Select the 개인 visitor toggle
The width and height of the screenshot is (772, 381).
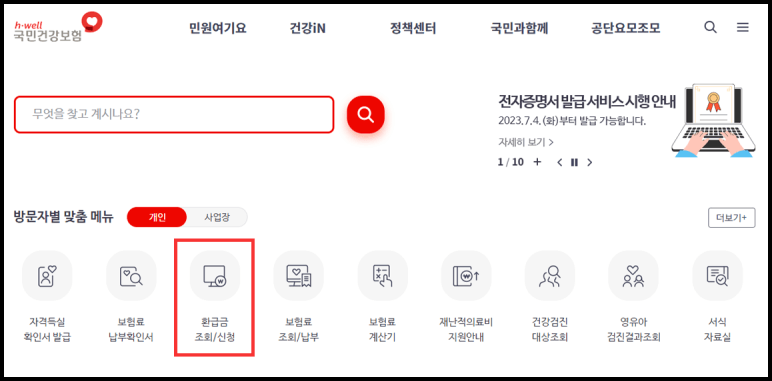pyautogui.click(x=157, y=217)
